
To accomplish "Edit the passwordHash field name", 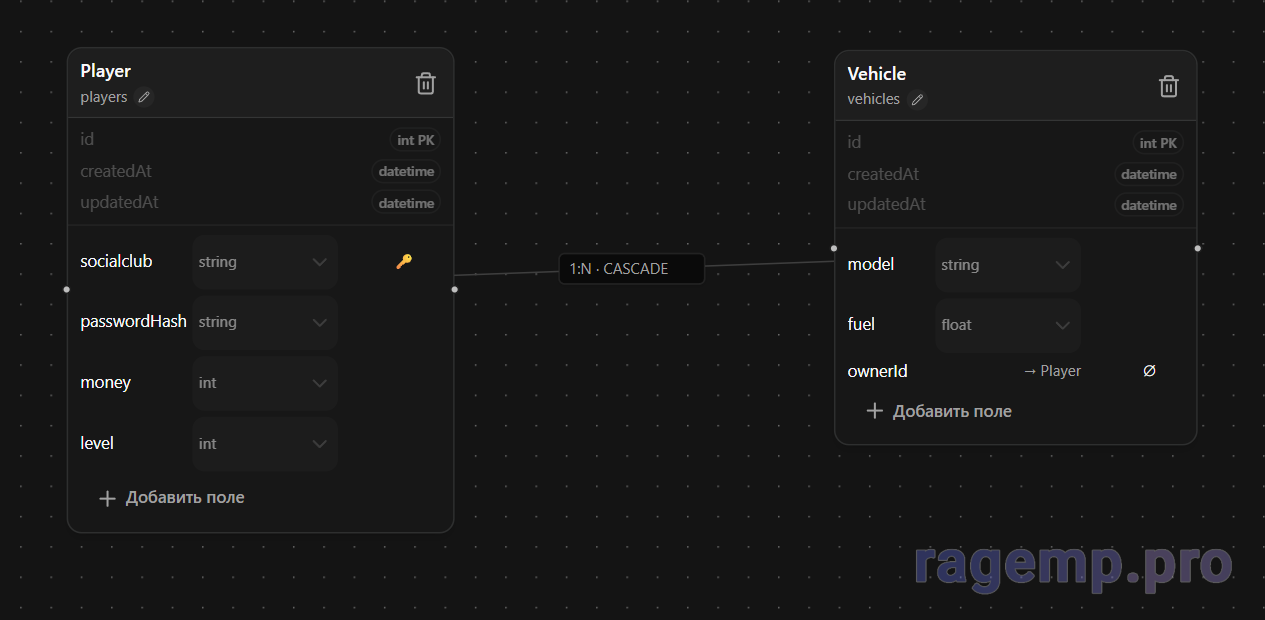I will (x=133, y=322).
